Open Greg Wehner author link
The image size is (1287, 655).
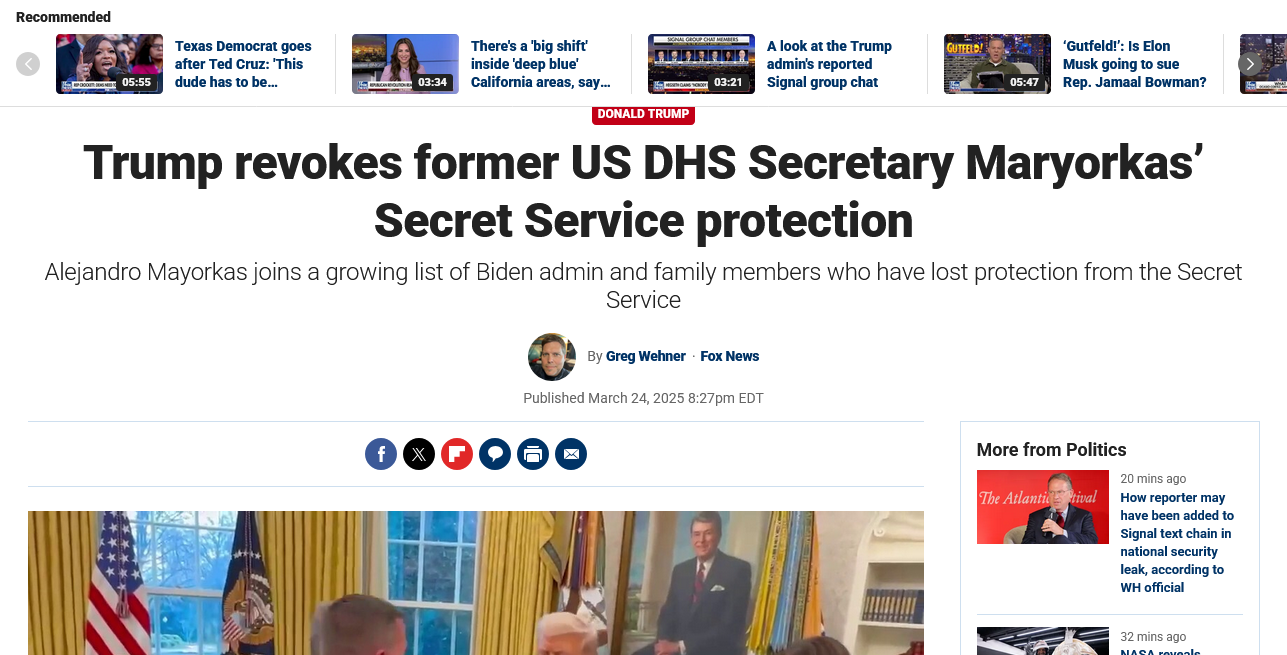tap(646, 356)
